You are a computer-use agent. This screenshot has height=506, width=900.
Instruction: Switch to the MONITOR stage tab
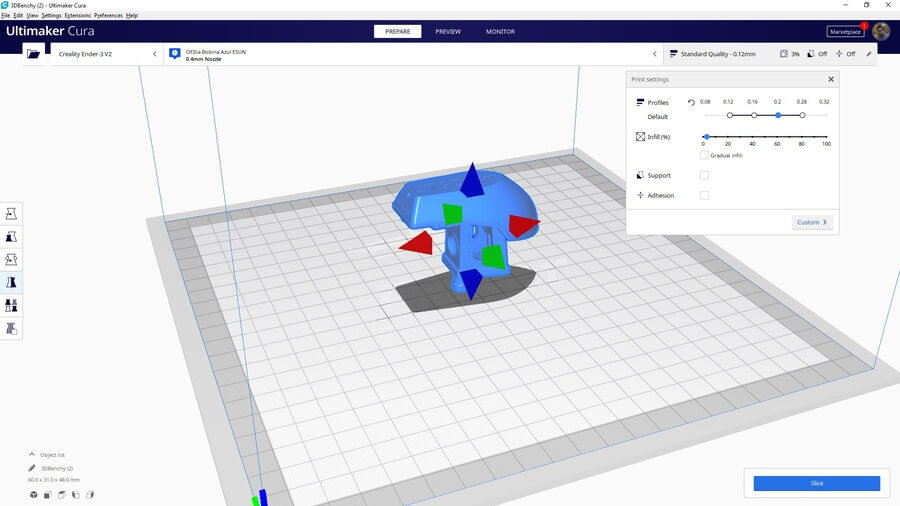coord(501,32)
